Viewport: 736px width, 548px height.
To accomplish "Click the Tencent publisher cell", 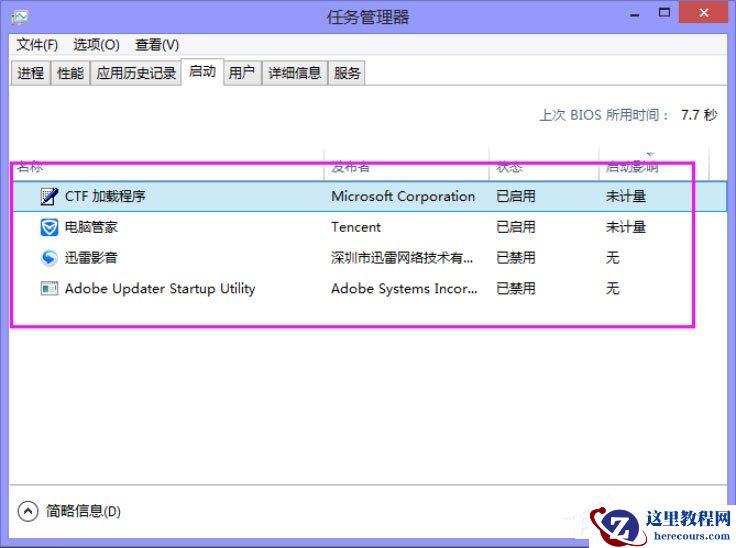I will click(356, 227).
